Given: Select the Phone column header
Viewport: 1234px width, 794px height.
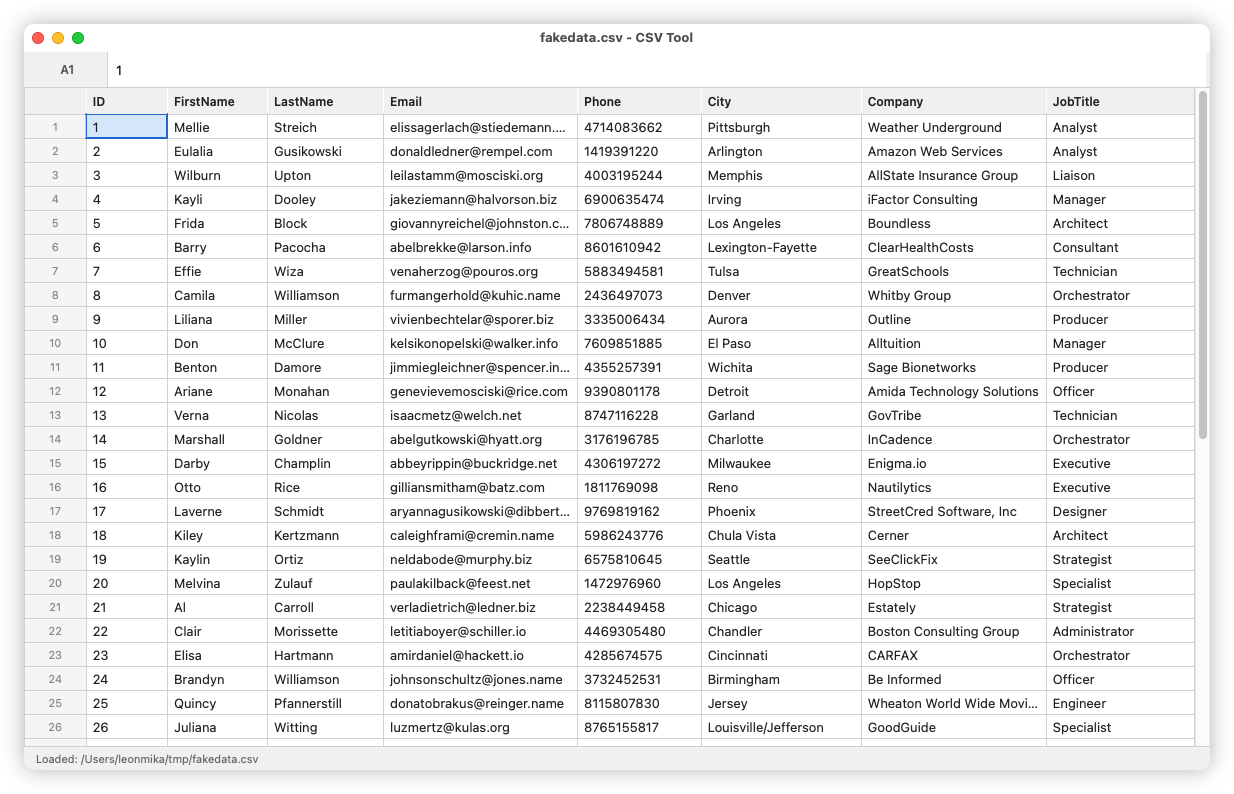Looking at the screenshot, I should click(639, 101).
